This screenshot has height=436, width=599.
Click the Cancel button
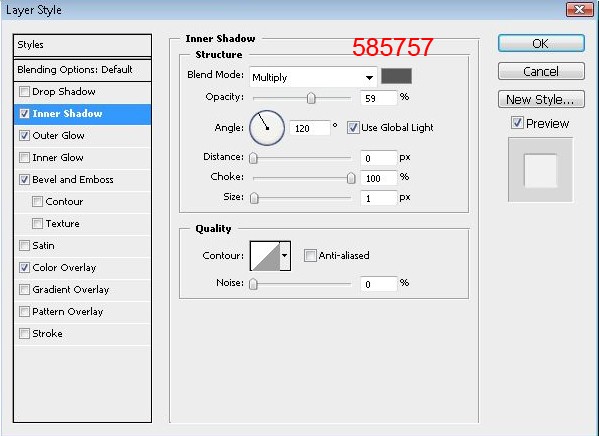point(541,71)
